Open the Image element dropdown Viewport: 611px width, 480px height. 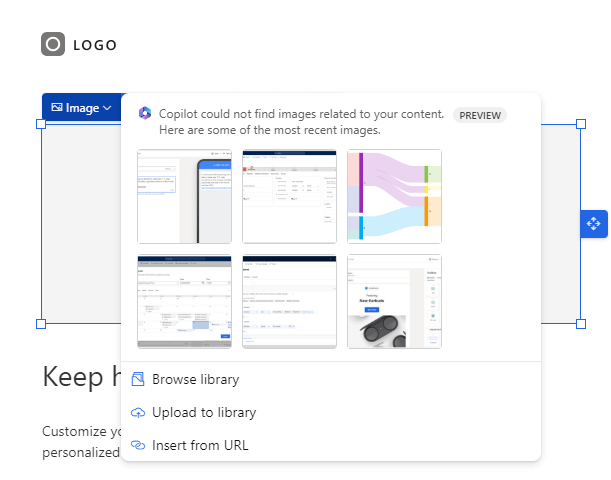tap(82, 108)
